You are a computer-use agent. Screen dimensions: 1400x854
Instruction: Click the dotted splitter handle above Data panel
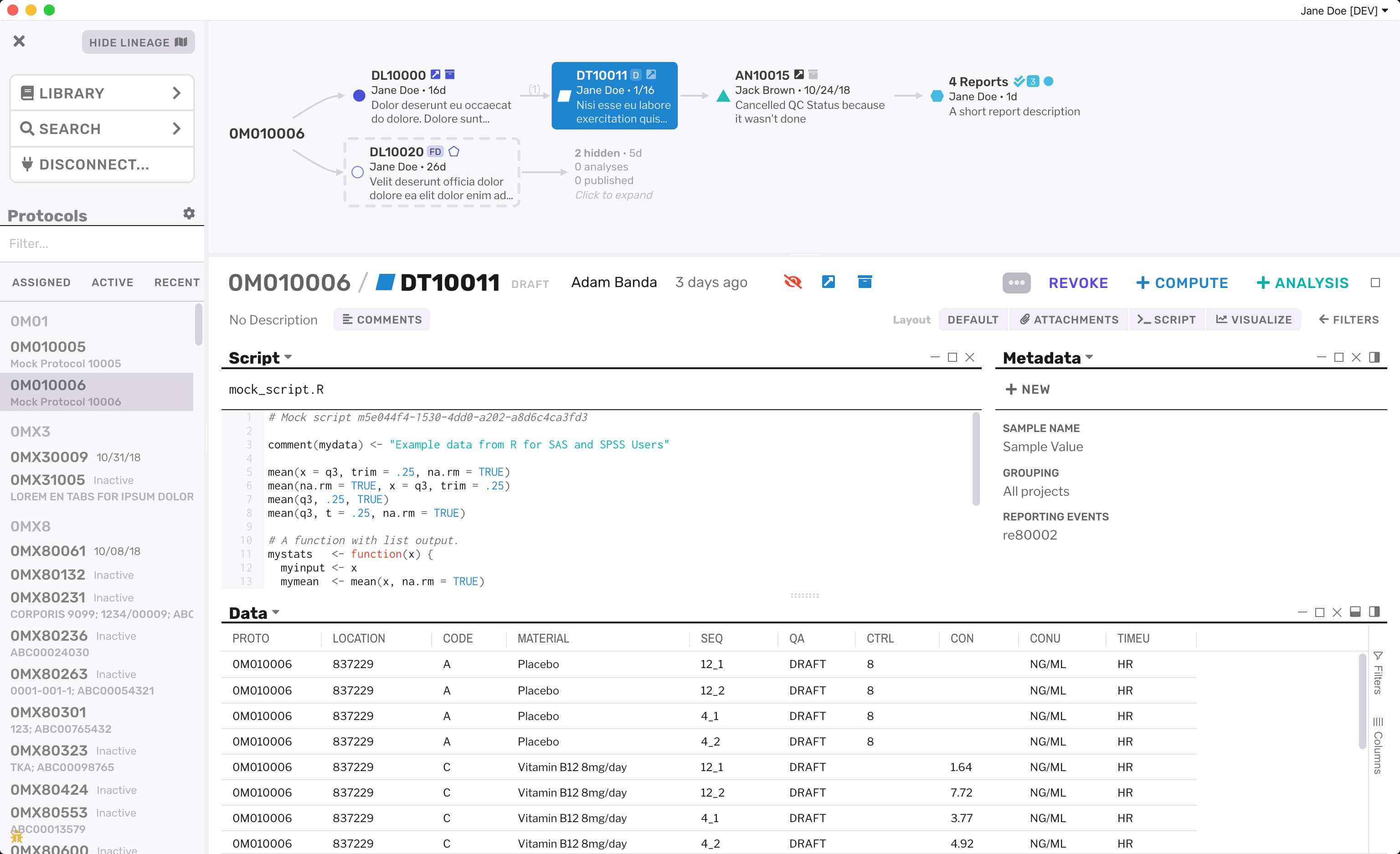(804, 595)
